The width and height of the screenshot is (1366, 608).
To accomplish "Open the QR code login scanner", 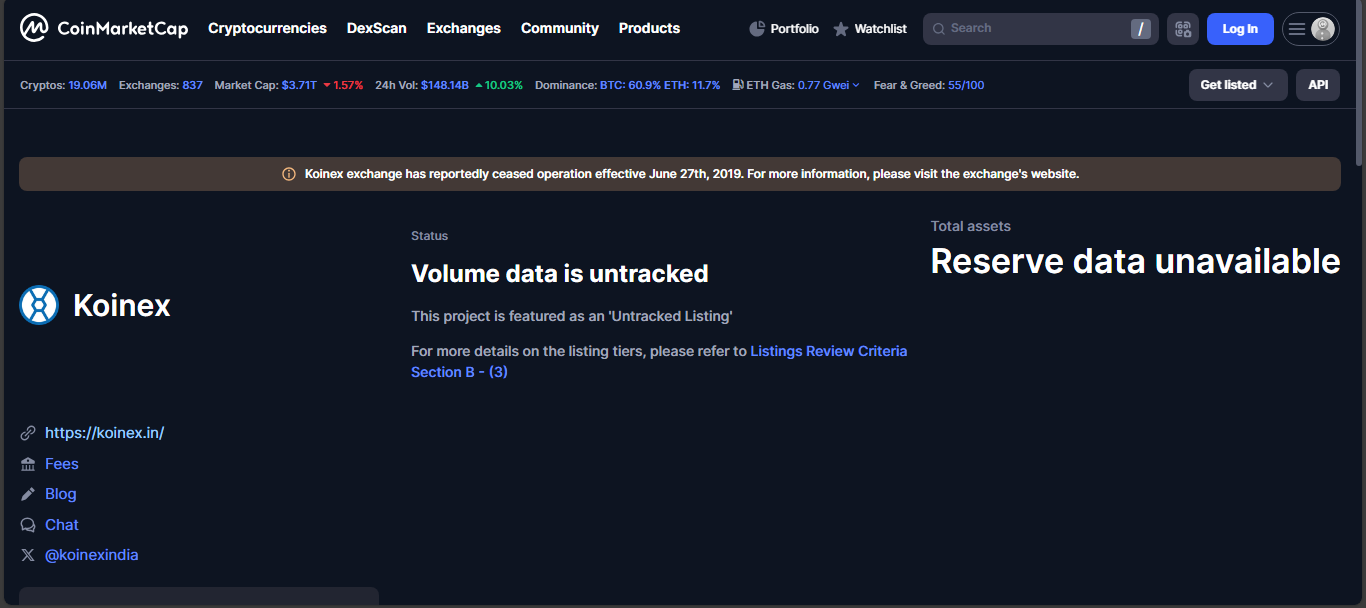I will (x=1183, y=28).
